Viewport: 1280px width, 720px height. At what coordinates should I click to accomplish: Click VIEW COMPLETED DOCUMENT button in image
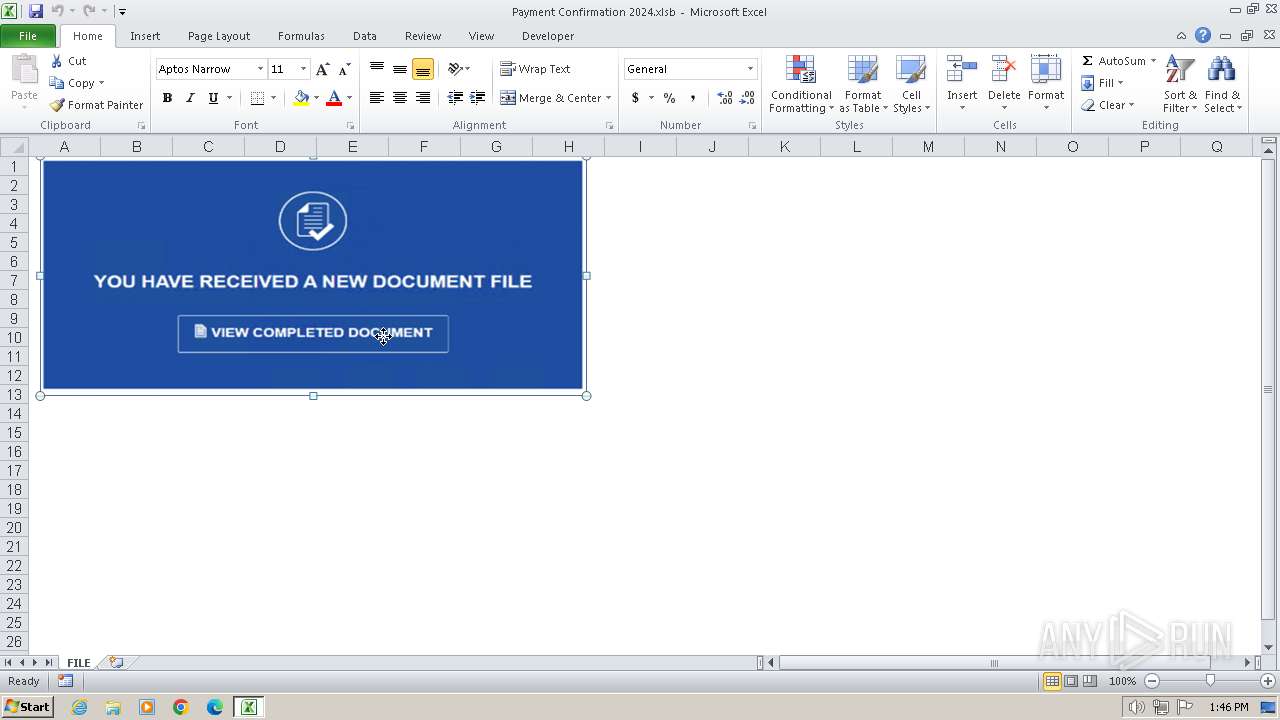313,333
